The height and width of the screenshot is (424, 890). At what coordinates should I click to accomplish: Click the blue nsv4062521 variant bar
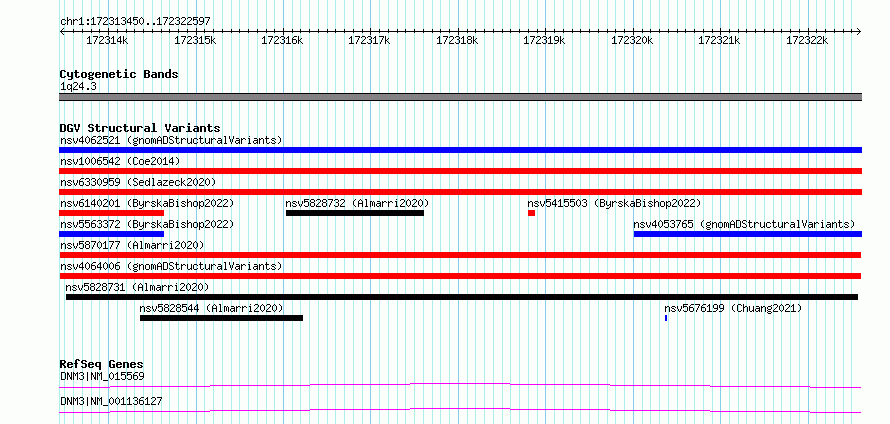pos(460,150)
